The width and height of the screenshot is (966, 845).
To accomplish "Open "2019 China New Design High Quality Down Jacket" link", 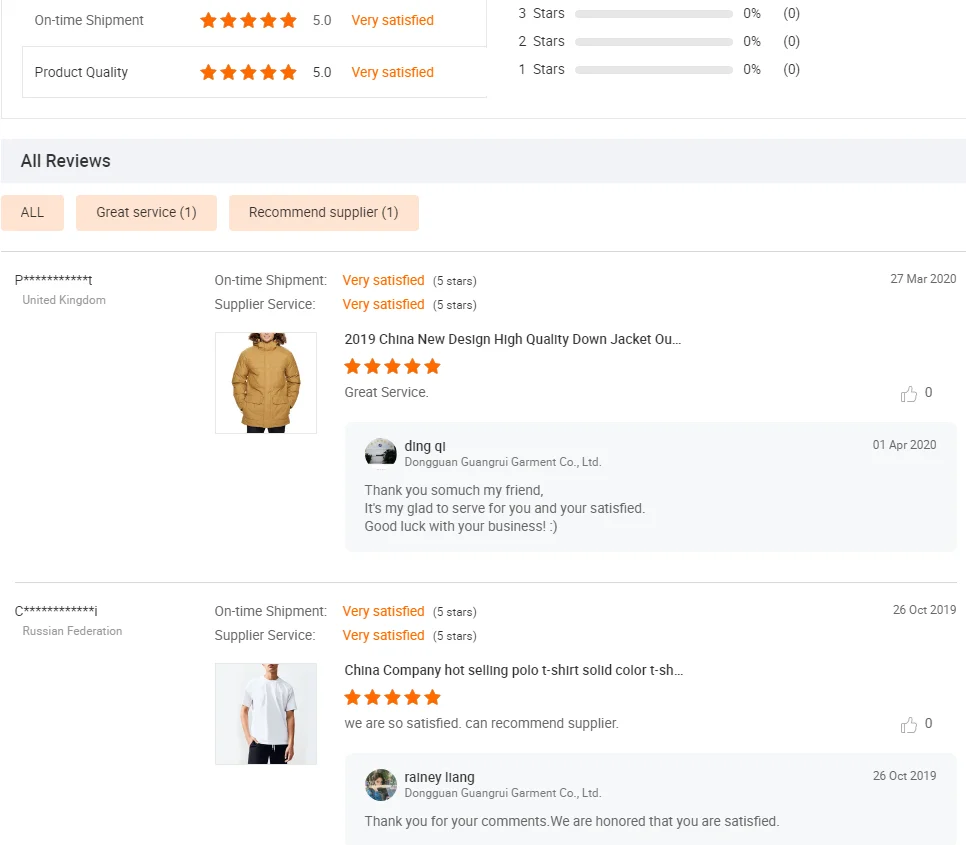I will pyautogui.click(x=512, y=339).
